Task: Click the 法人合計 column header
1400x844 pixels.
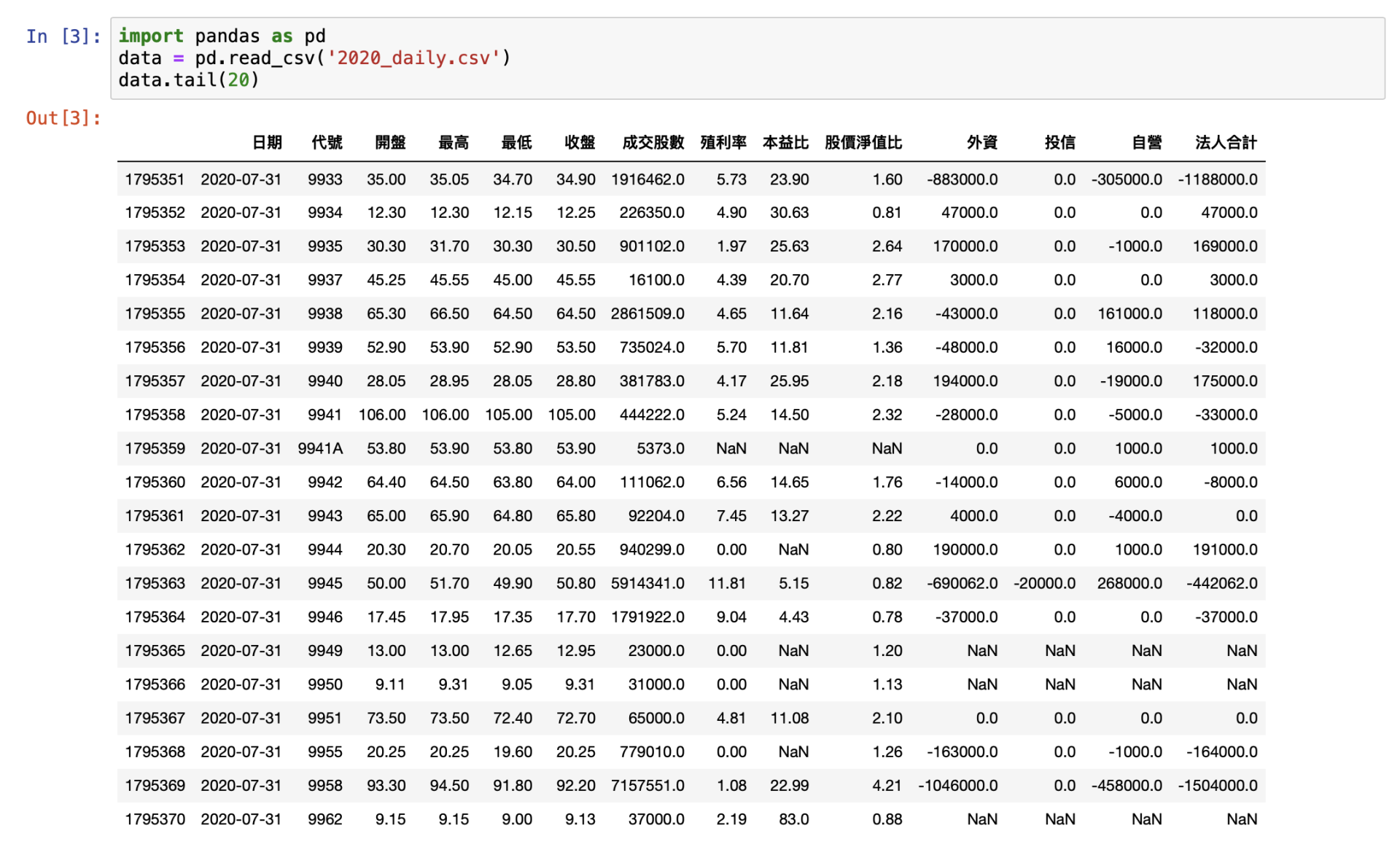Action: click(x=1226, y=142)
